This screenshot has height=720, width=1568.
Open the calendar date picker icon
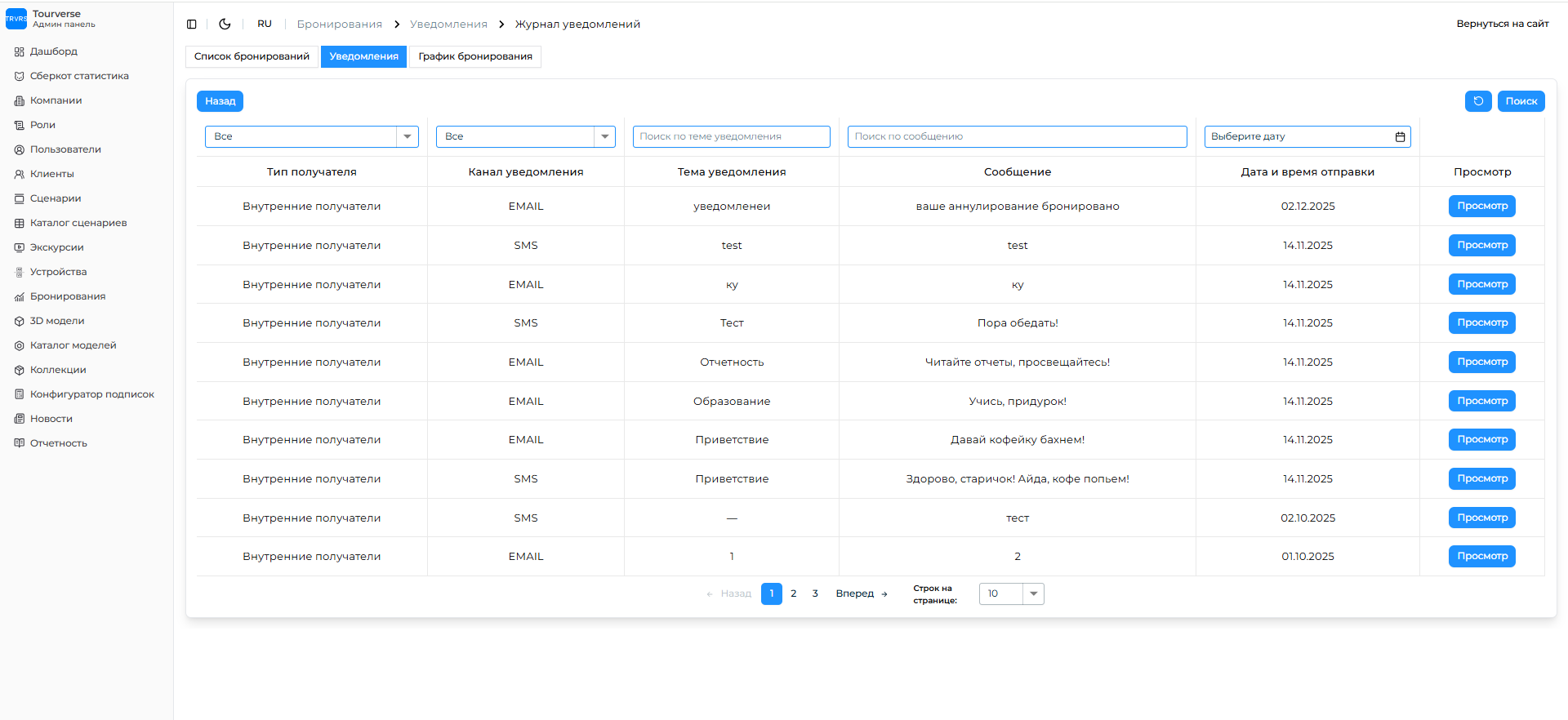click(x=1400, y=137)
